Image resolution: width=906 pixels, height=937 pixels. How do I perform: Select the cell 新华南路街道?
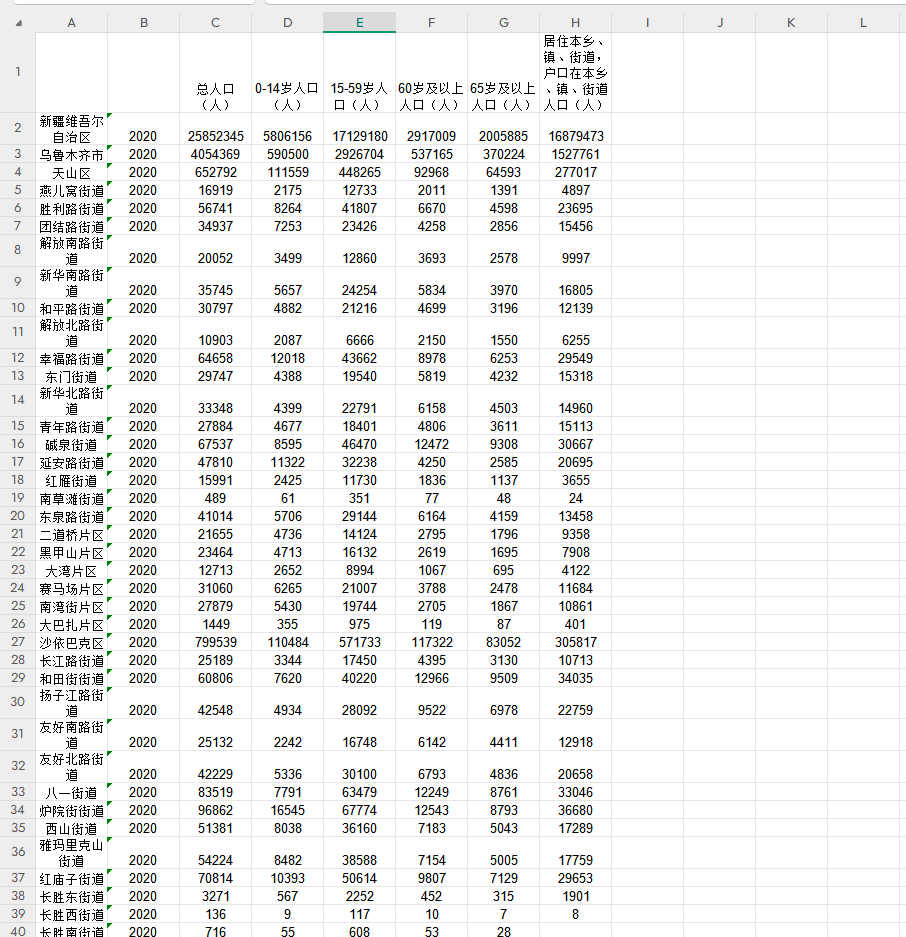pos(72,283)
